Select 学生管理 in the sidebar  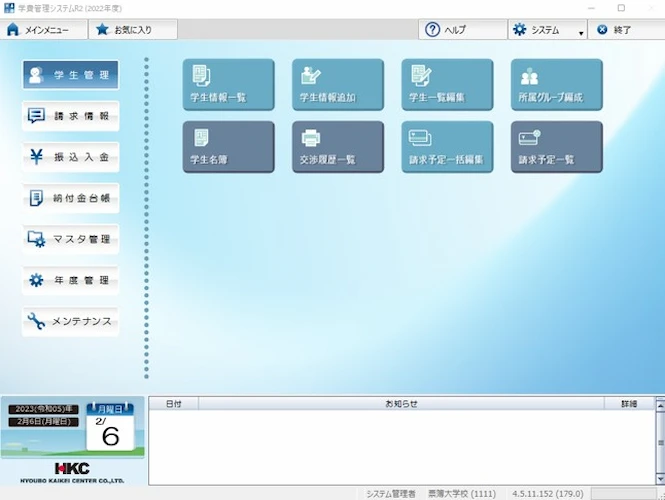(x=70, y=75)
